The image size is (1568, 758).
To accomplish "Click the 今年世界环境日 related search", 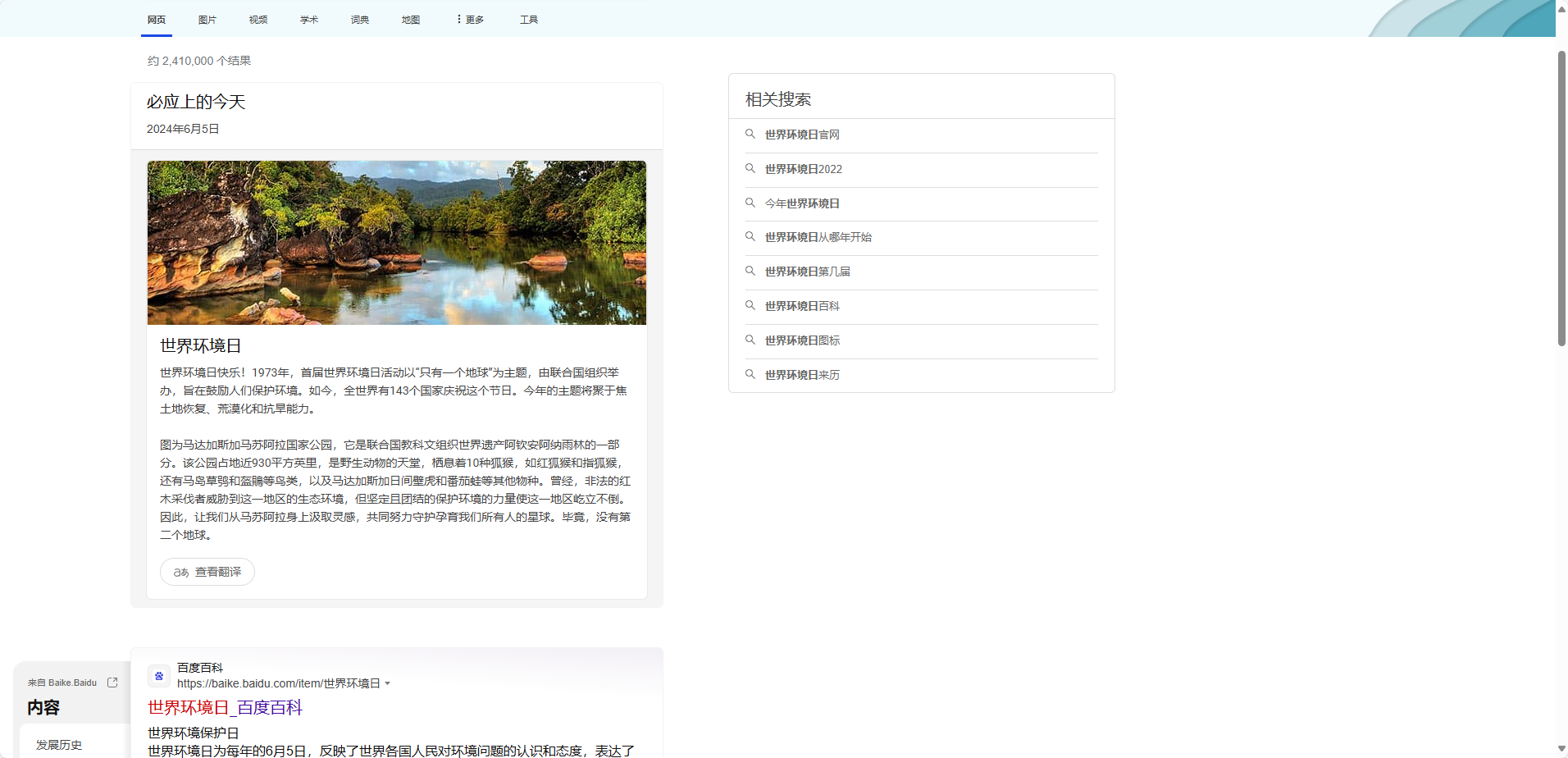I will click(802, 203).
